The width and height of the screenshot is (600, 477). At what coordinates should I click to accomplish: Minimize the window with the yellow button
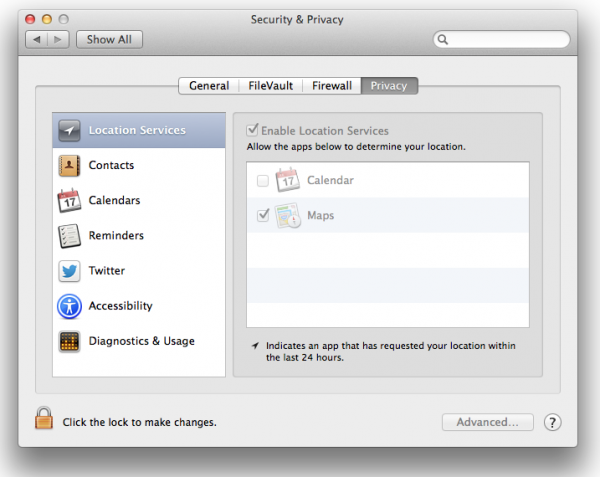pos(47,19)
